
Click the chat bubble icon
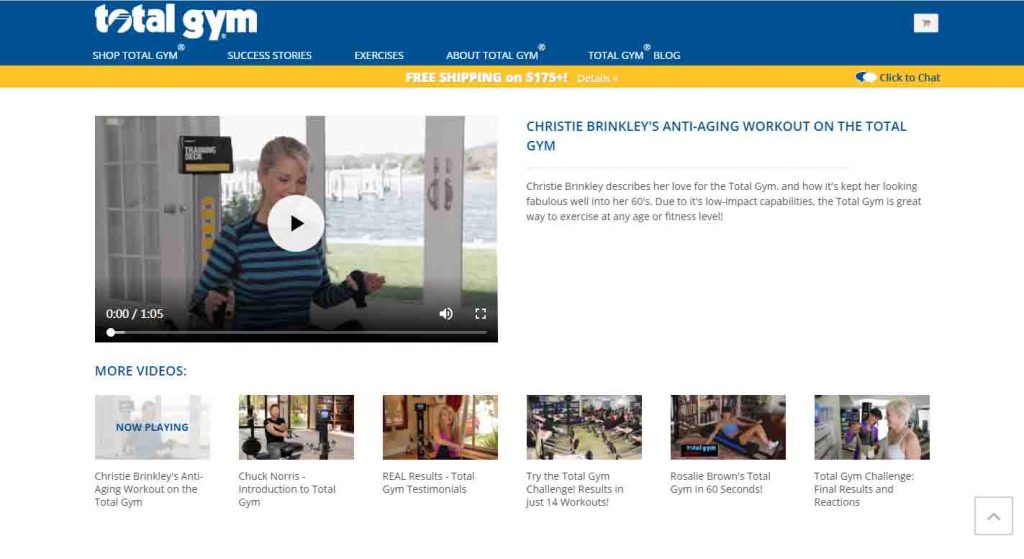click(865, 77)
